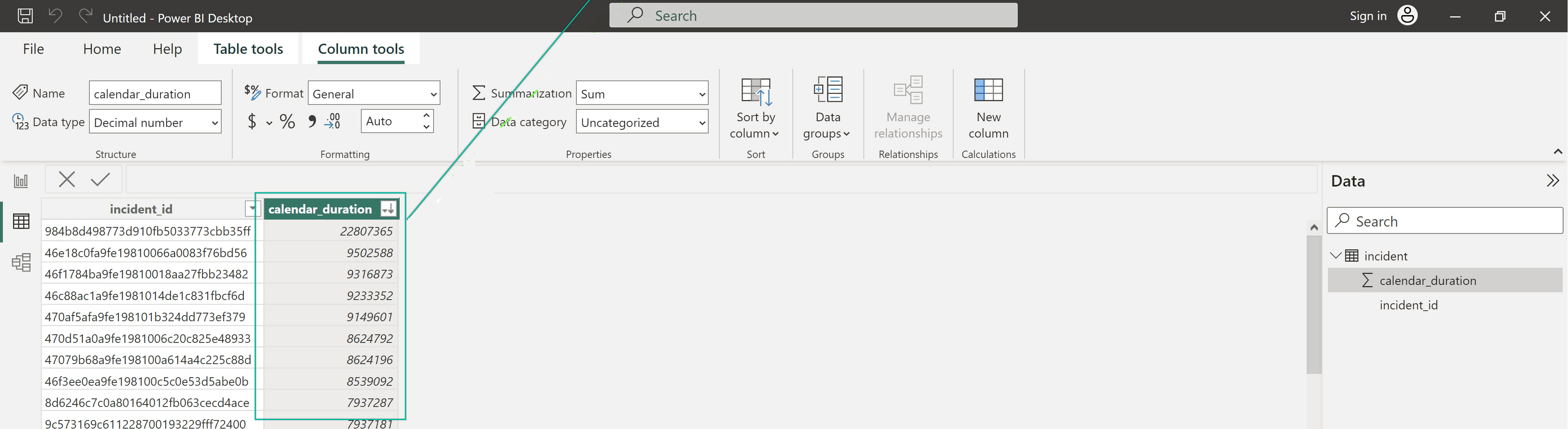Screen dimensions: 1568x429
Task: Open currency symbol dropdown arrow
Action: point(269,123)
